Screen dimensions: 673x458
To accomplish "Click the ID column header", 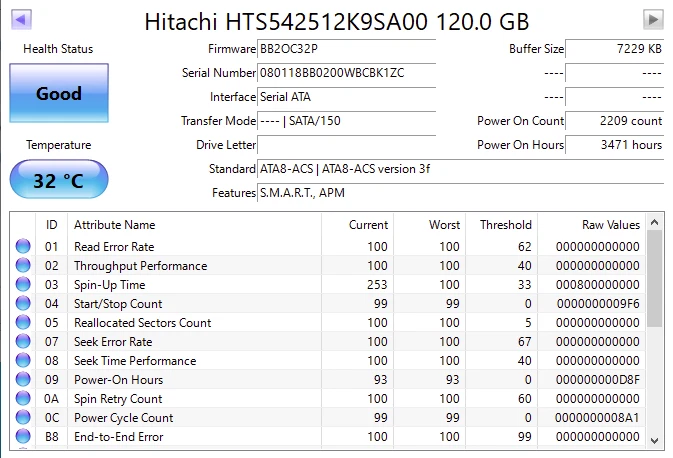I will pyautogui.click(x=52, y=224).
